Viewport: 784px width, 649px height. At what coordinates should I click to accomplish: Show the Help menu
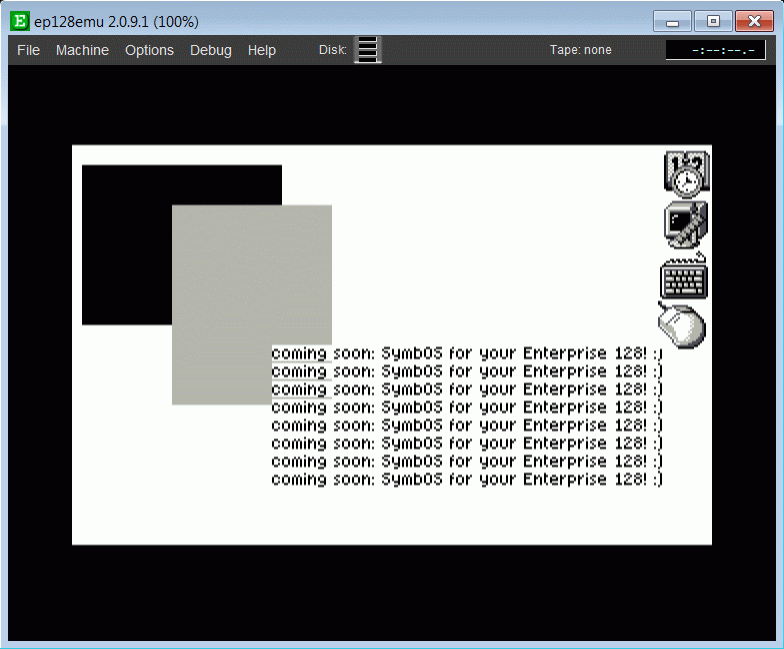point(262,50)
